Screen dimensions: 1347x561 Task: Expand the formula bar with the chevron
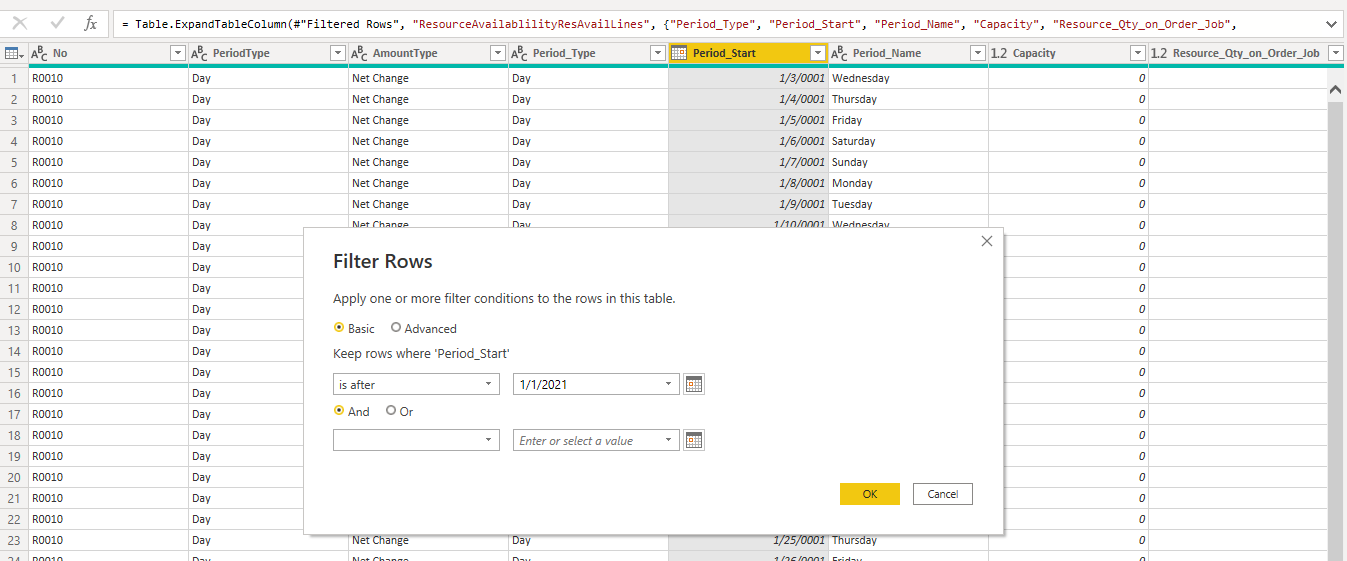(1330, 23)
